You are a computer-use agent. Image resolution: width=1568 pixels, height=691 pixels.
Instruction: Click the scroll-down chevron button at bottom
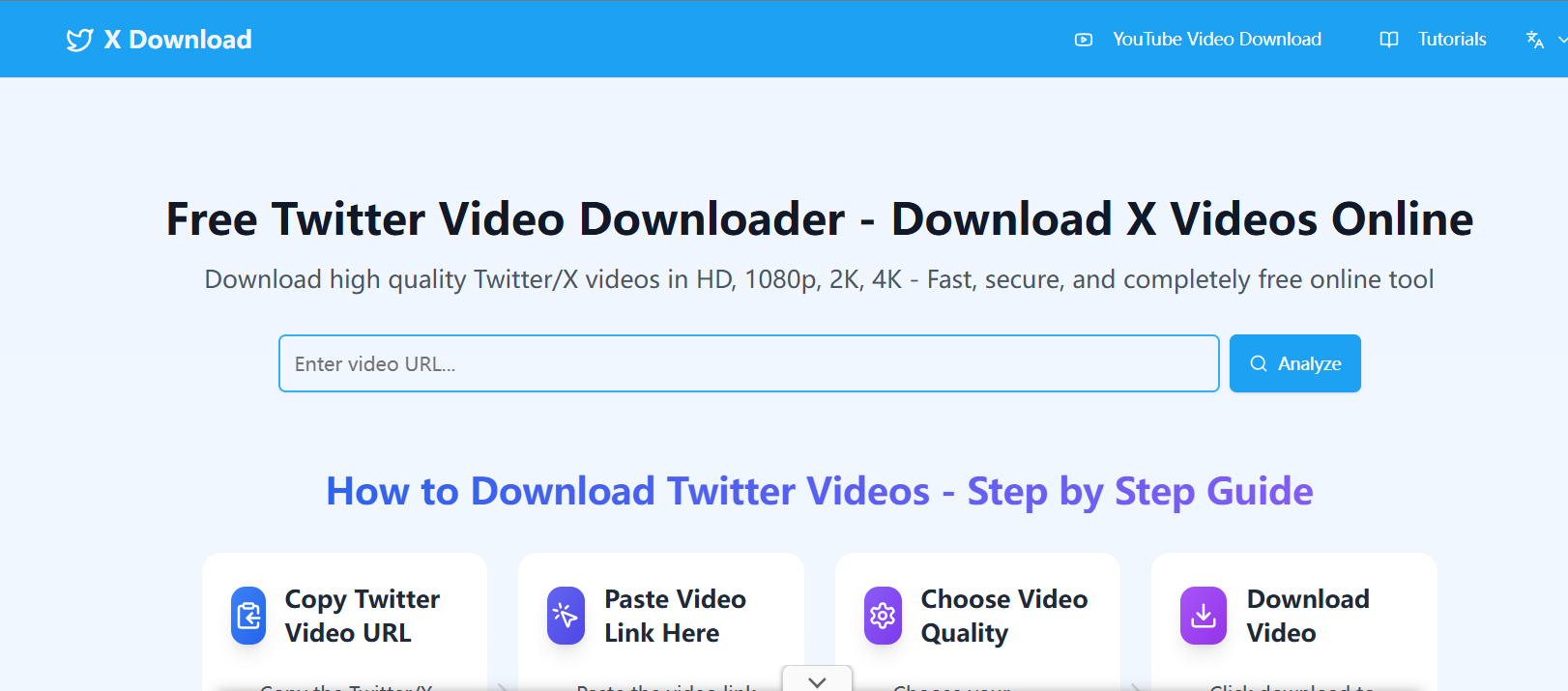tap(817, 679)
